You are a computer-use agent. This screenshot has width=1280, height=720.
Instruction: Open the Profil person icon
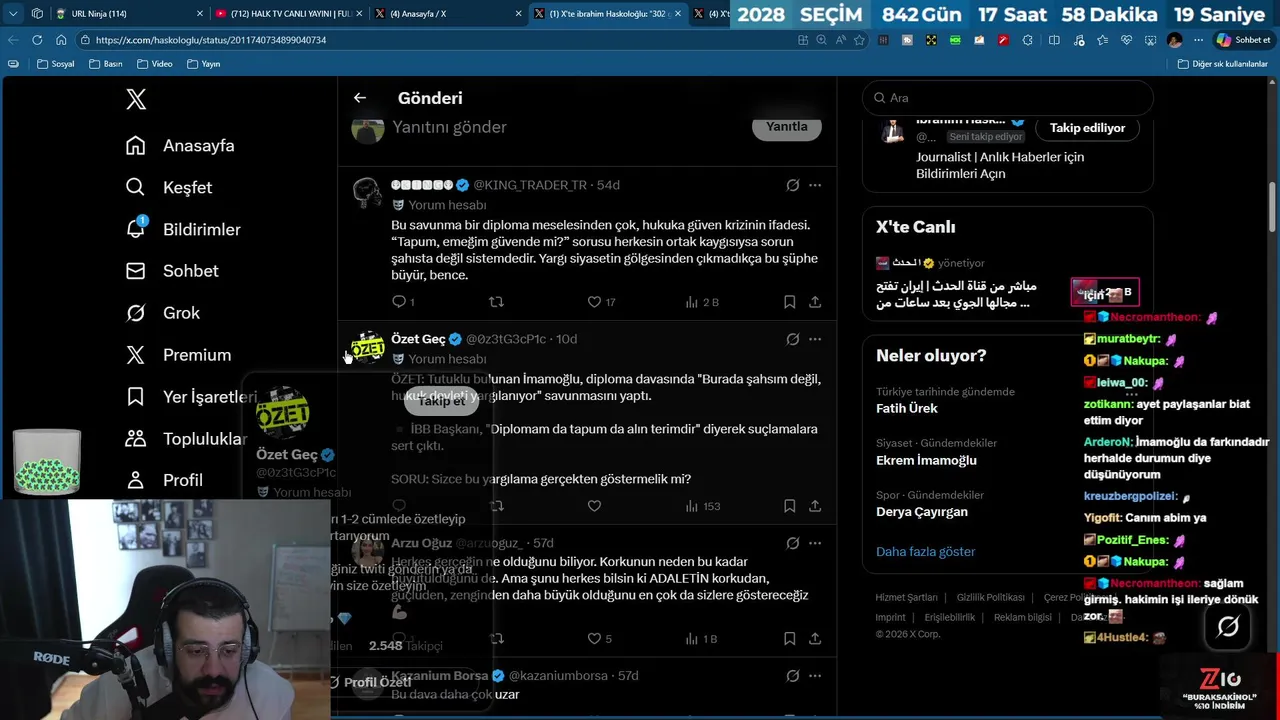point(136,480)
